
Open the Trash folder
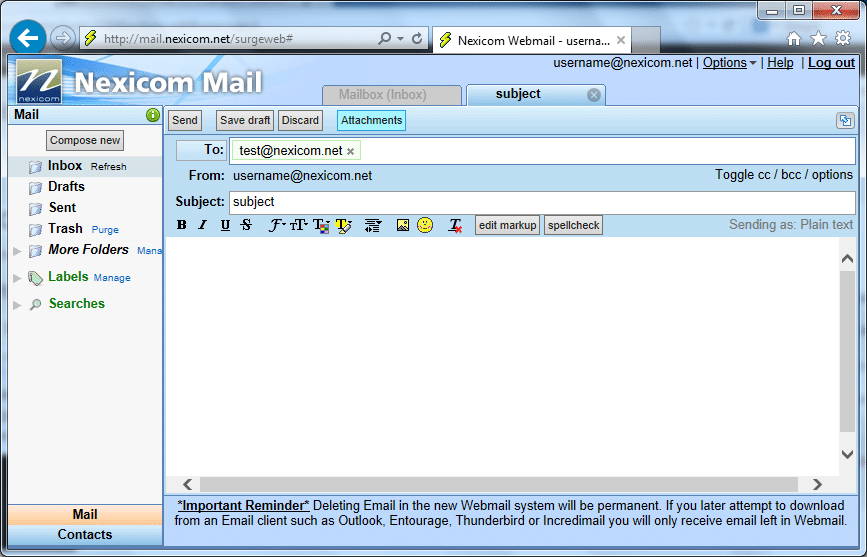pos(65,229)
